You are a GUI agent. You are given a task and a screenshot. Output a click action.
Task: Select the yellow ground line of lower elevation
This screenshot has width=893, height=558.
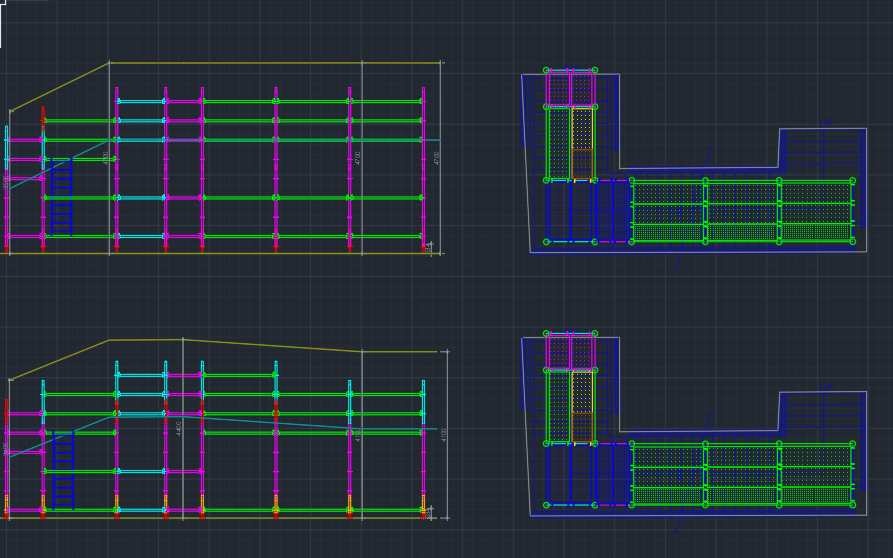pos(219,518)
